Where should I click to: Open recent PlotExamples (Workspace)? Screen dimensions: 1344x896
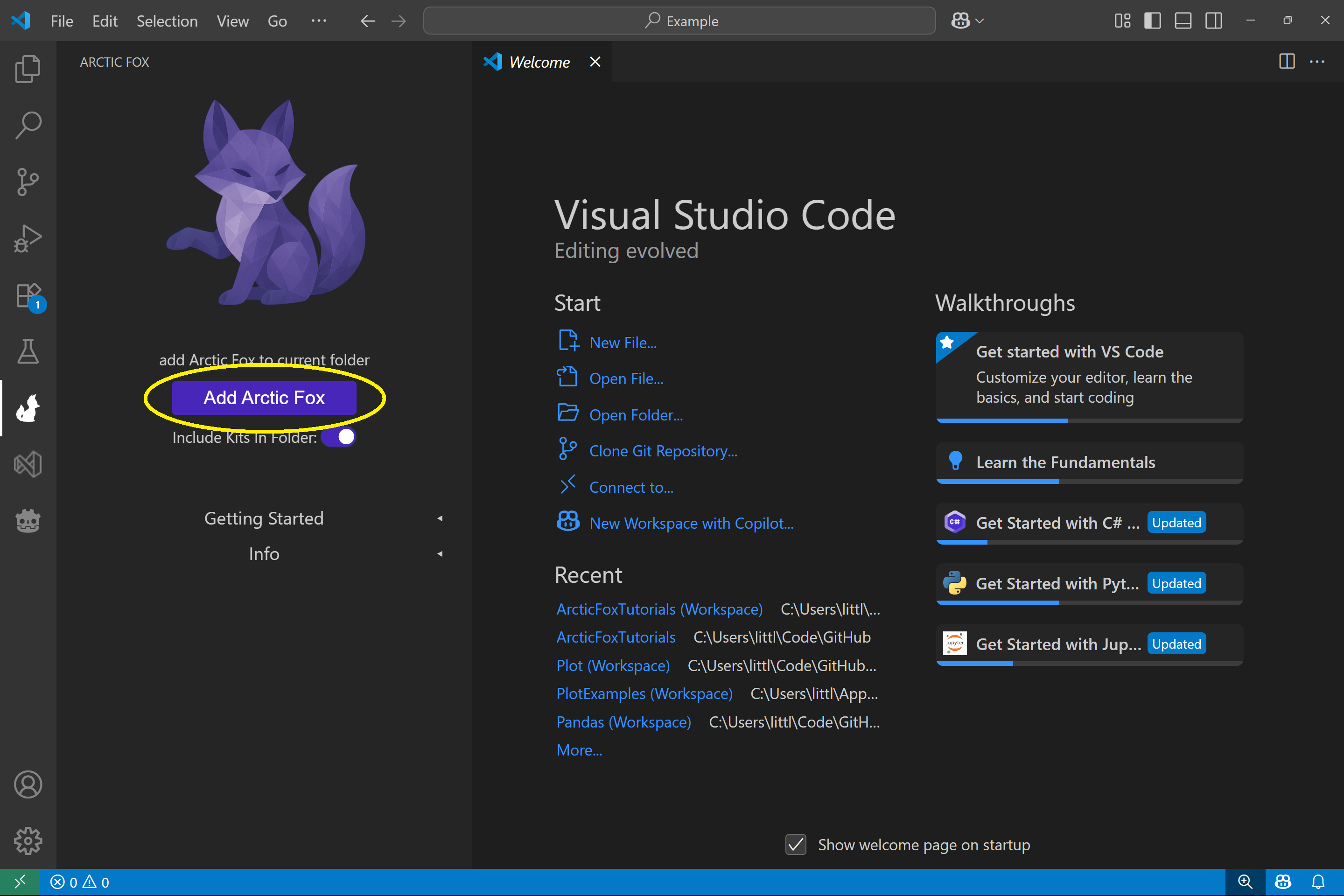[644, 694]
